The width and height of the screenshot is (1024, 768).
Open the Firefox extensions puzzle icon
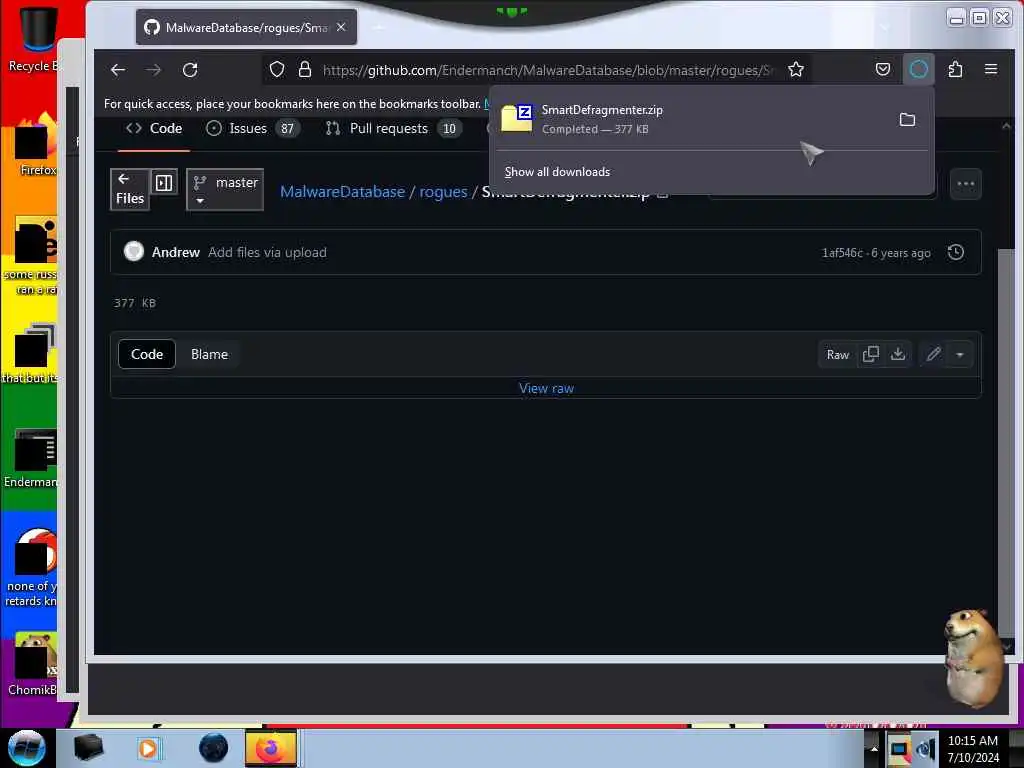click(x=955, y=69)
